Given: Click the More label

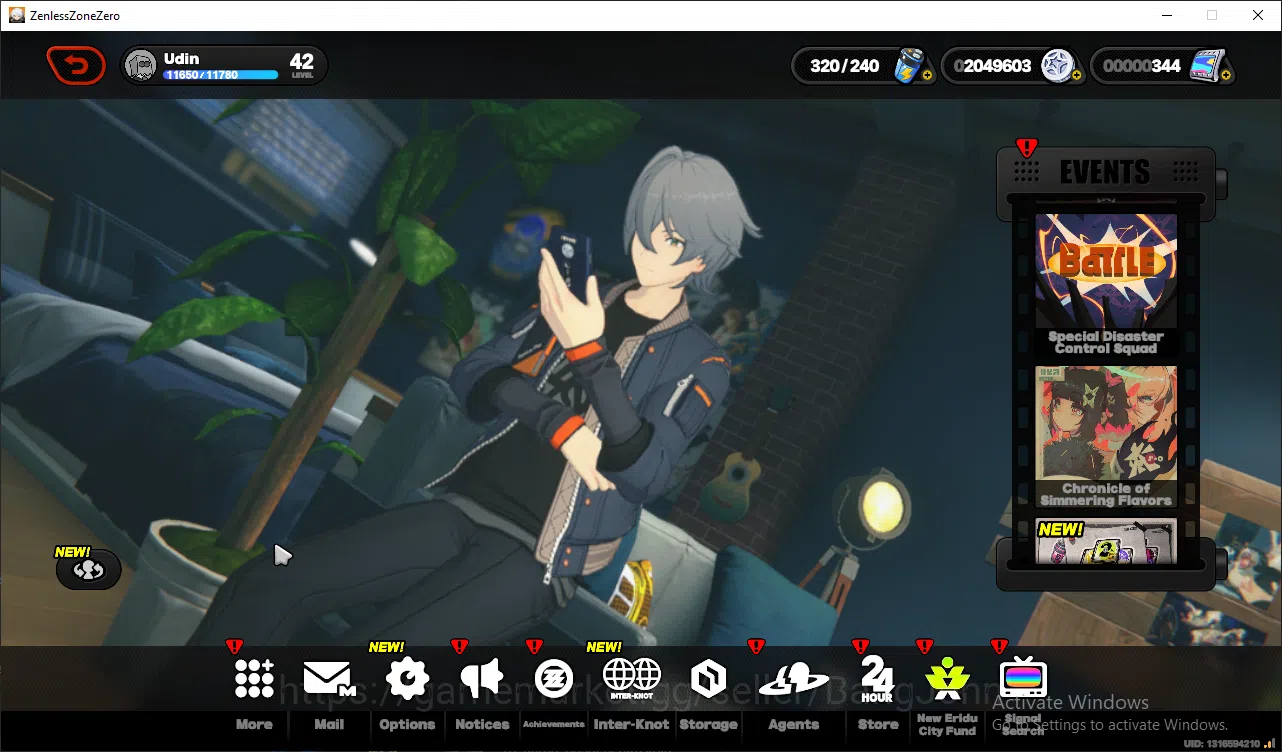Looking at the screenshot, I should pyautogui.click(x=254, y=724).
